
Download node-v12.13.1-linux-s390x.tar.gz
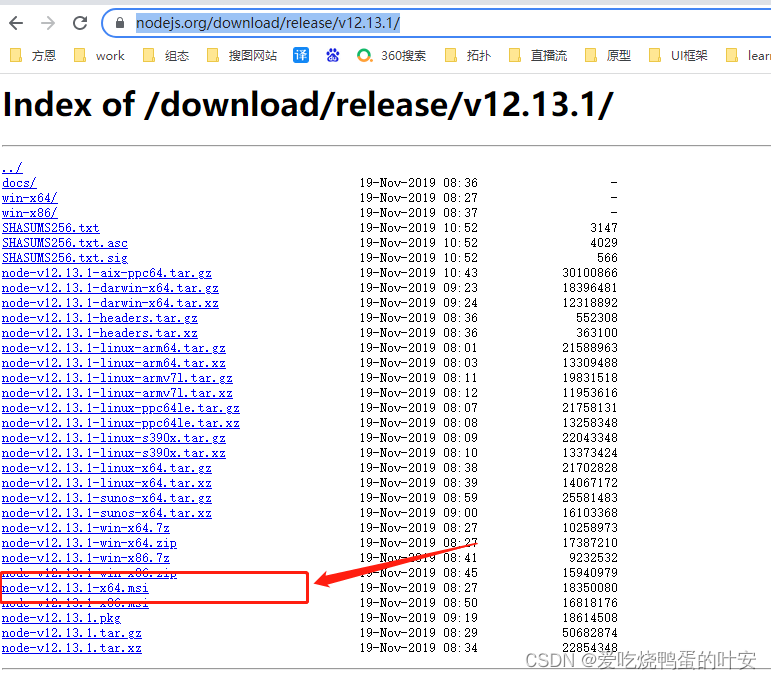(x=114, y=438)
